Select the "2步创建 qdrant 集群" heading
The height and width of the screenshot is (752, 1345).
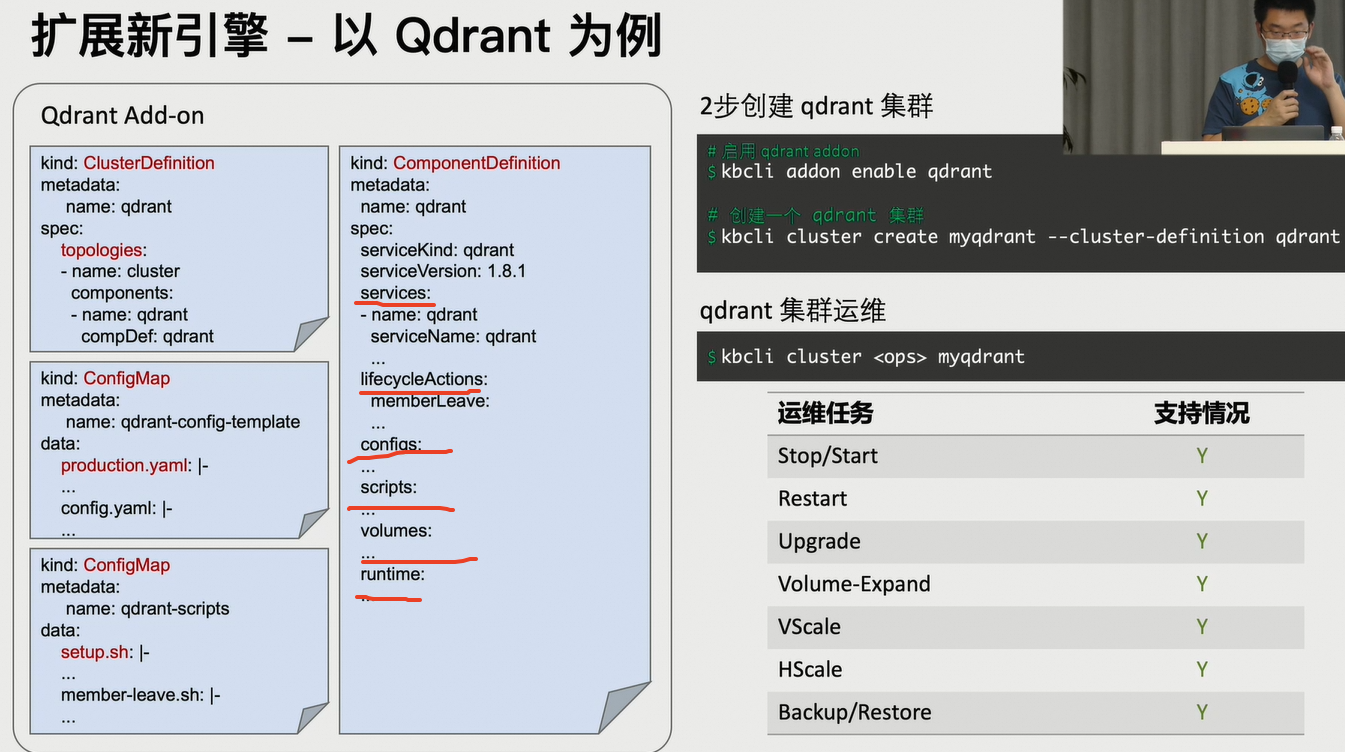point(816,106)
